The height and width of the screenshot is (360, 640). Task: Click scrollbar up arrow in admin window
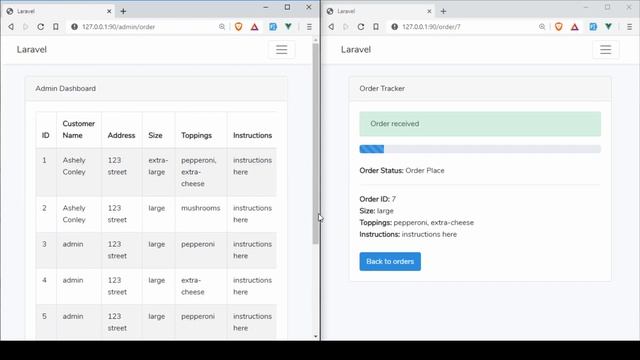(316, 40)
